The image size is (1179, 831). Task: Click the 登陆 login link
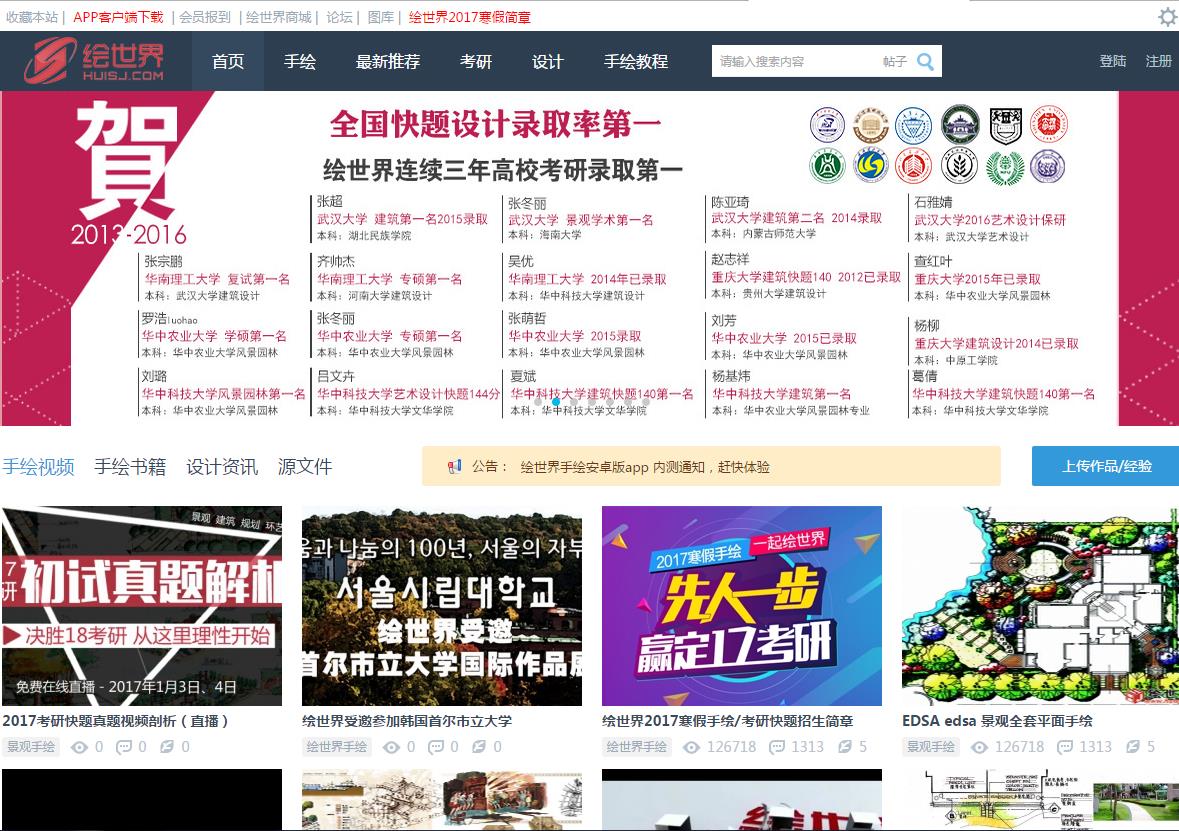coord(1113,62)
